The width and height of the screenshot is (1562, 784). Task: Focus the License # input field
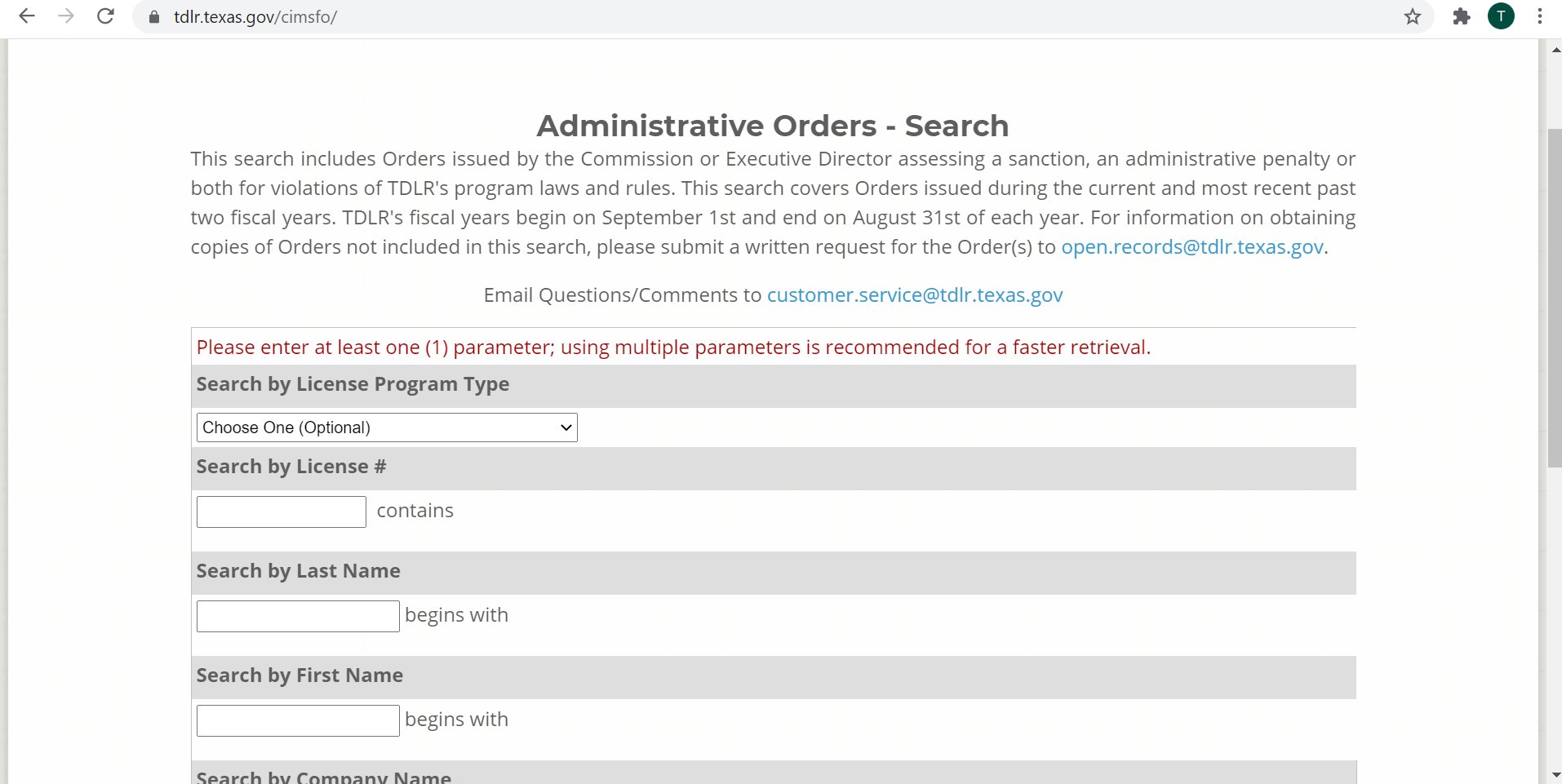click(x=282, y=512)
